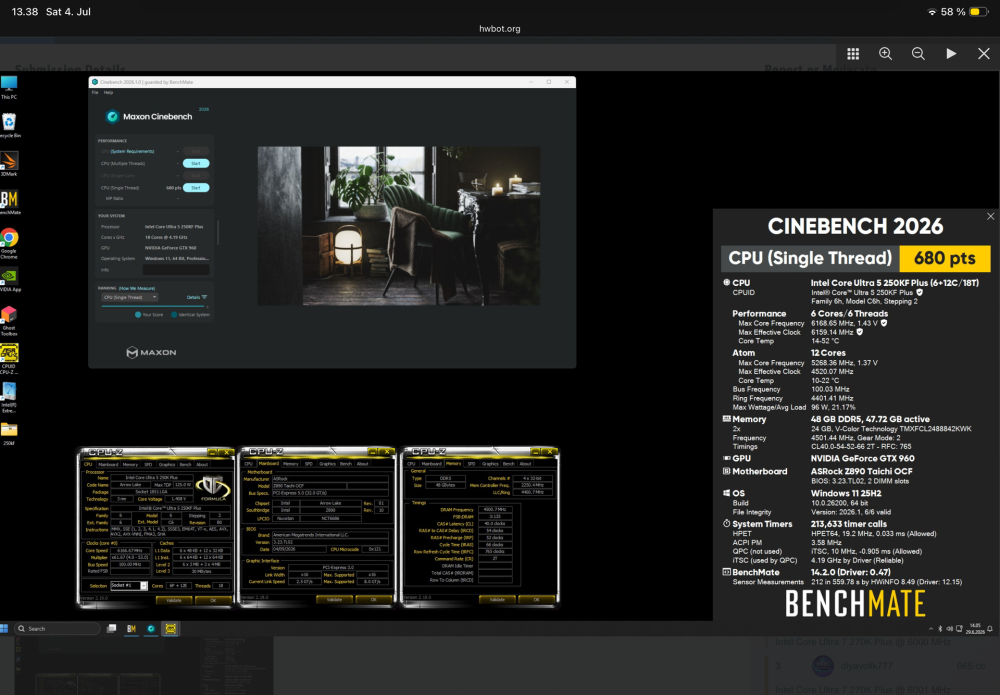
Task: Click the hwbot.org address in the browser bar
Action: [x=499, y=29]
